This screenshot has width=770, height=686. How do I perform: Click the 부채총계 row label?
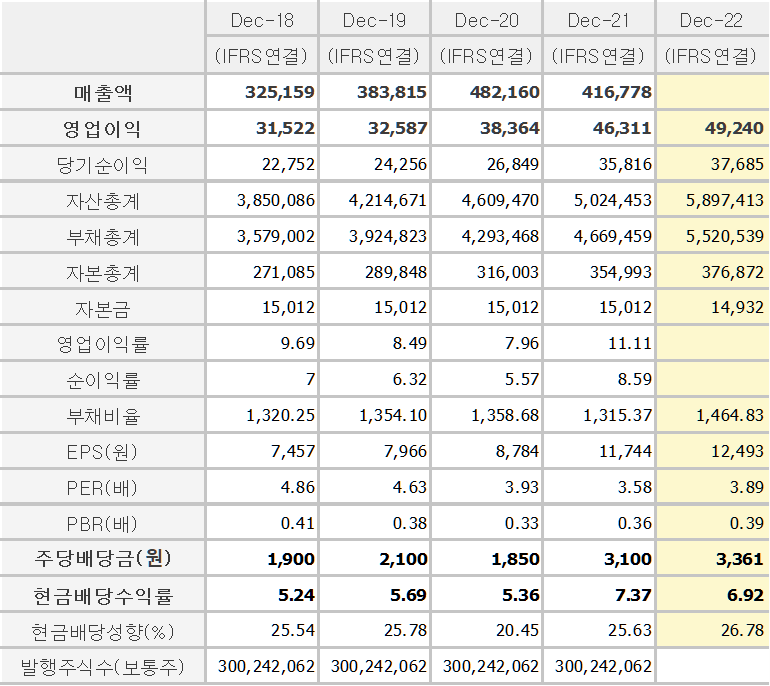click(x=103, y=237)
